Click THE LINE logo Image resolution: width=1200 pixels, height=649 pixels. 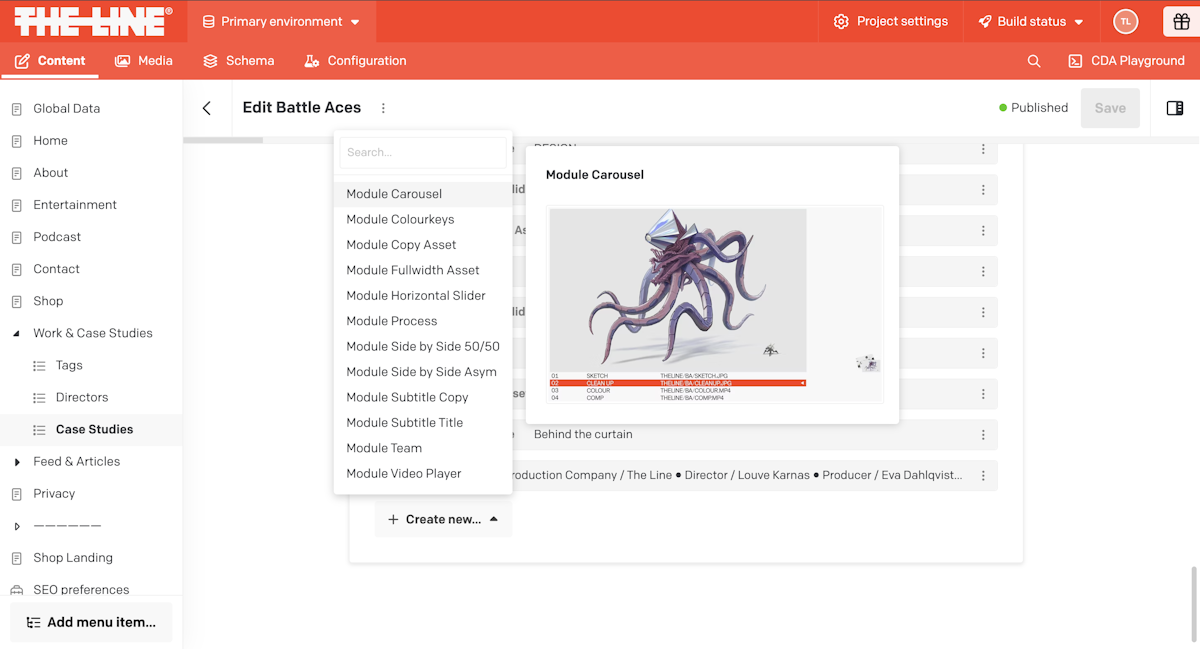point(94,21)
